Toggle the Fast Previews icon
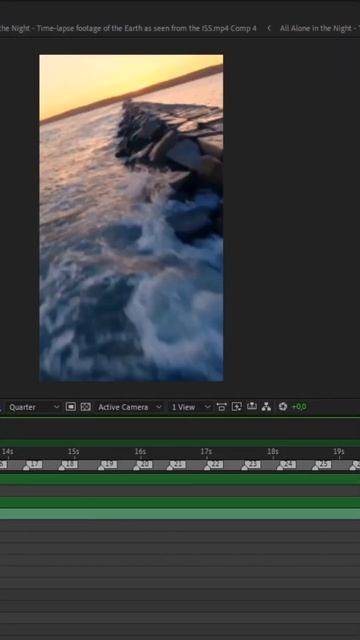The height and width of the screenshot is (640, 360). tap(236, 407)
